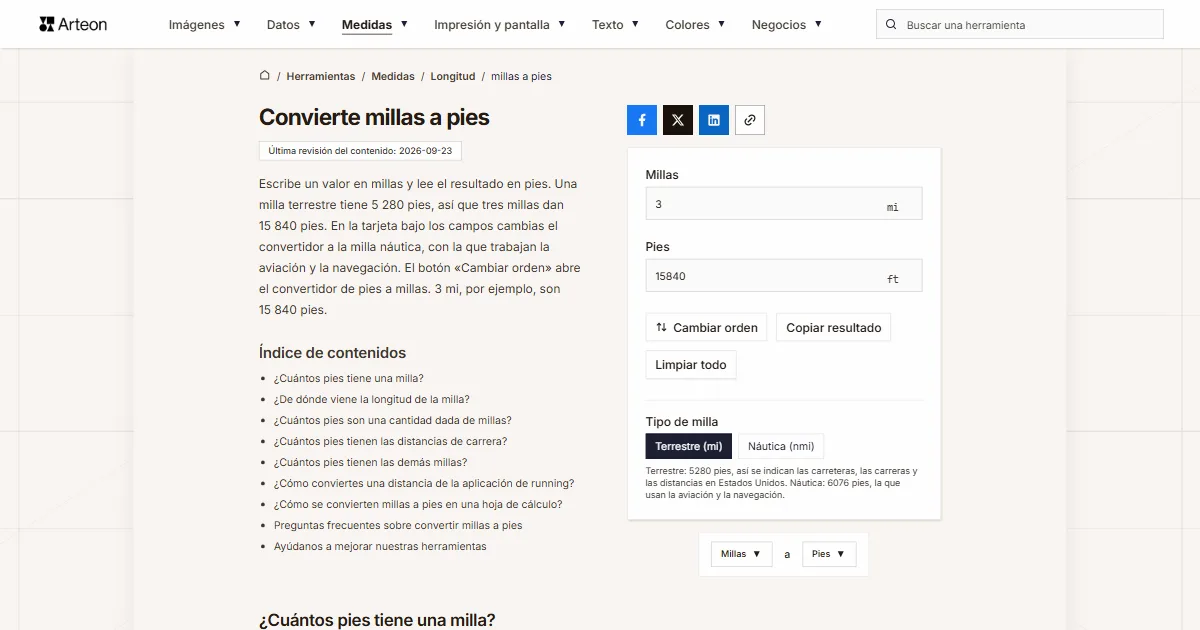Open Medidas breadcrumb link
The height and width of the screenshot is (630, 1200).
[x=393, y=76]
